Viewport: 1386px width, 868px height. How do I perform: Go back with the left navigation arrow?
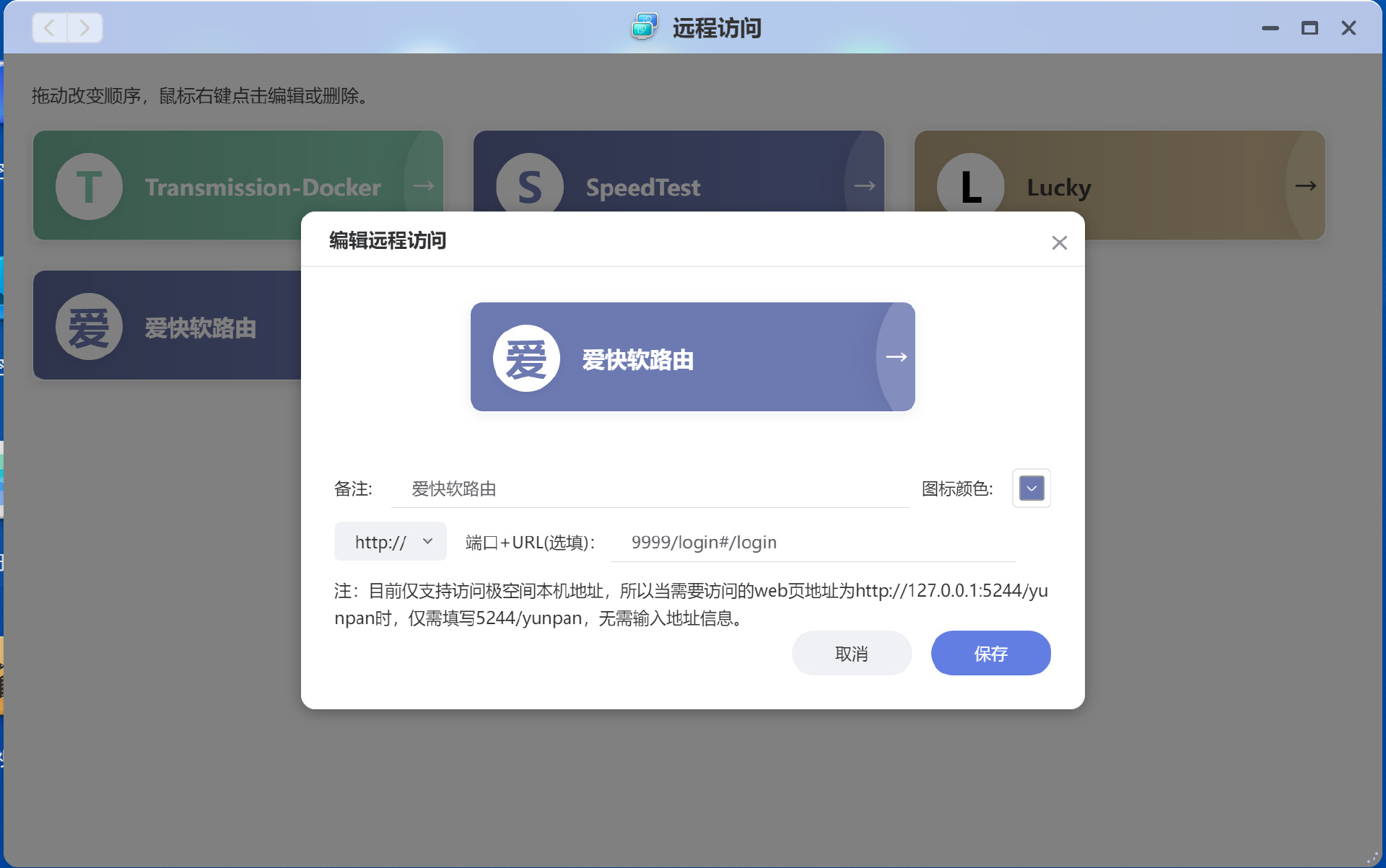point(50,28)
